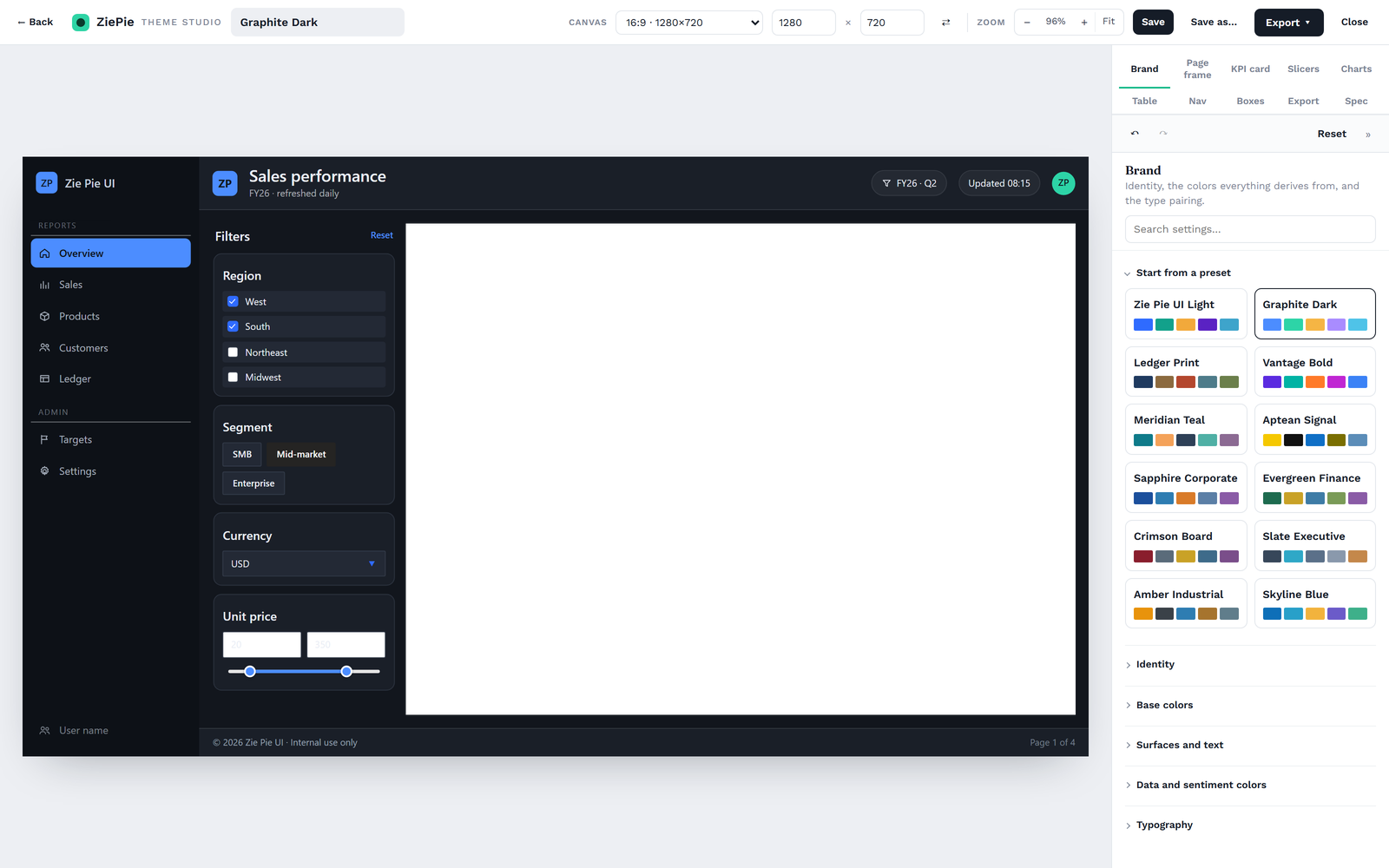Click the Products box icon
Image resolution: width=1389 pixels, height=868 pixels.
45,316
